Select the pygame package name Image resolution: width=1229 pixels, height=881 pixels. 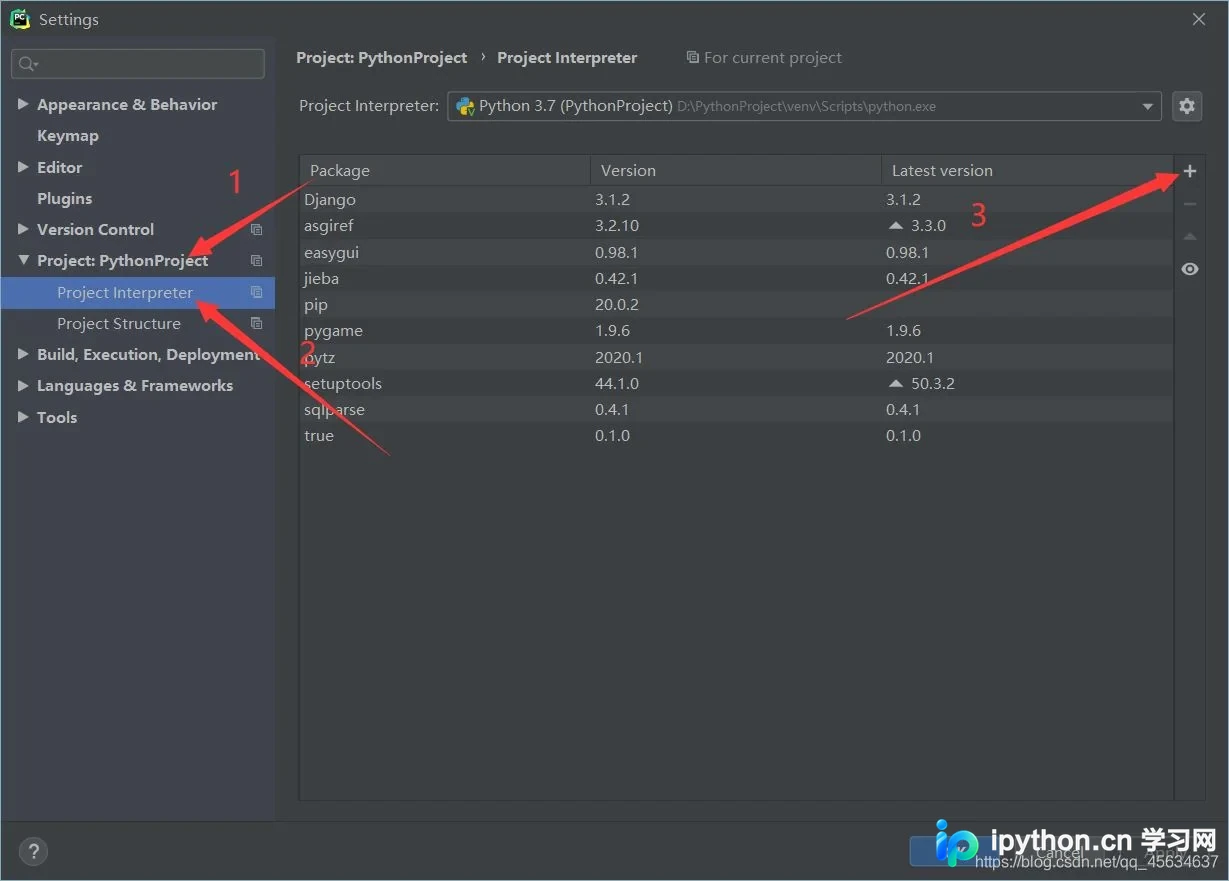click(x=333, y=331)
